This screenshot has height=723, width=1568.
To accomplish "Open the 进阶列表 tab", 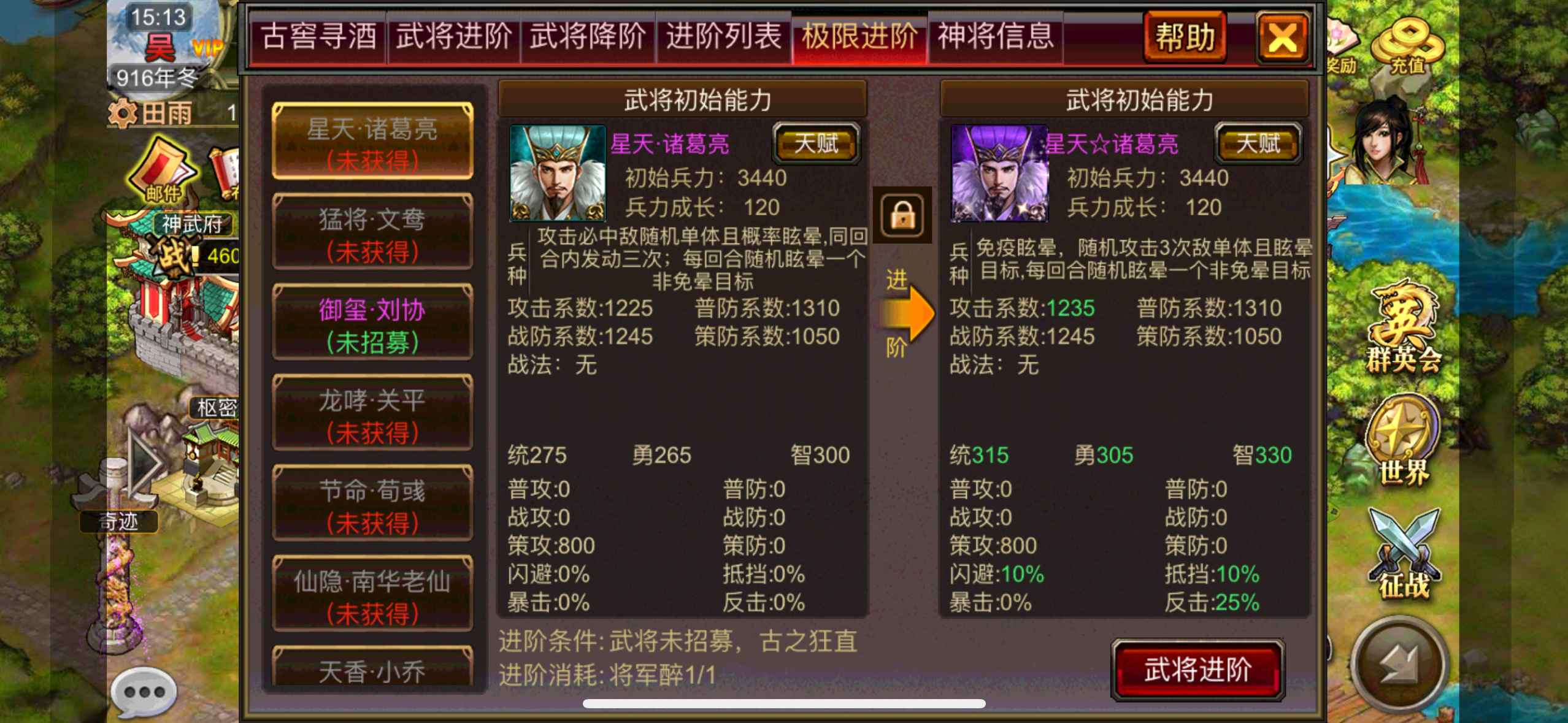I will pos(724,36).
